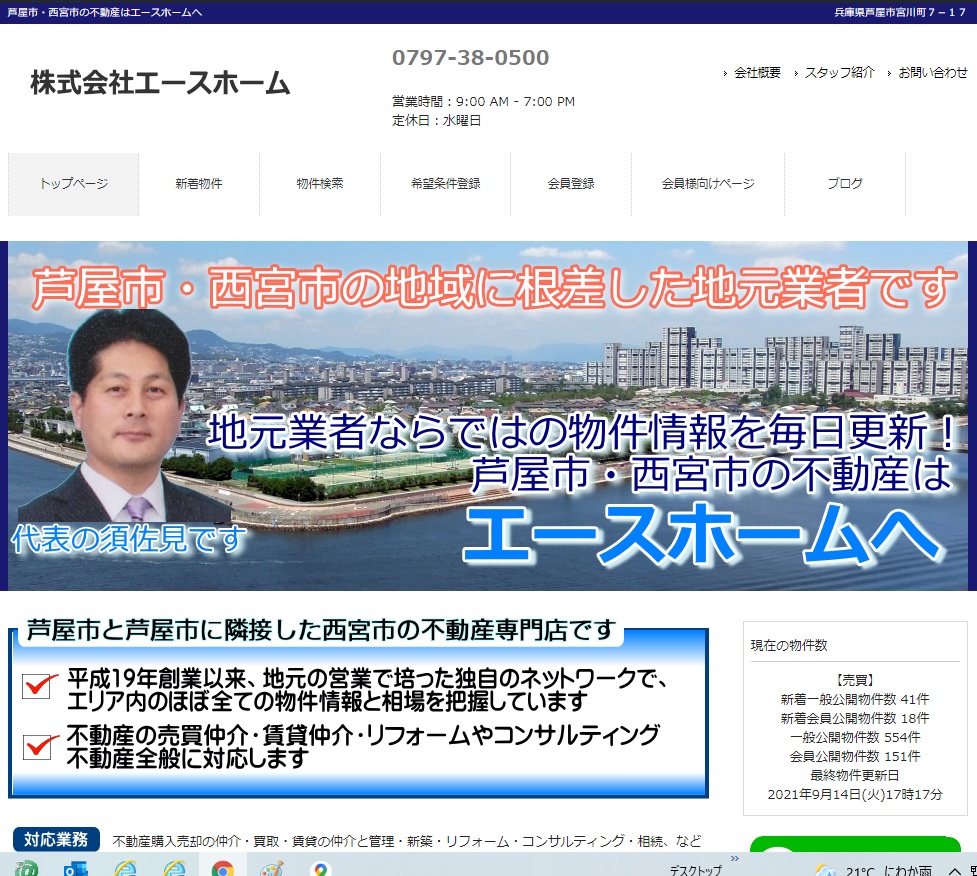Go to the 新着物件 tab
Viewport: 977px width, 876px height.
tap(199, 184)
